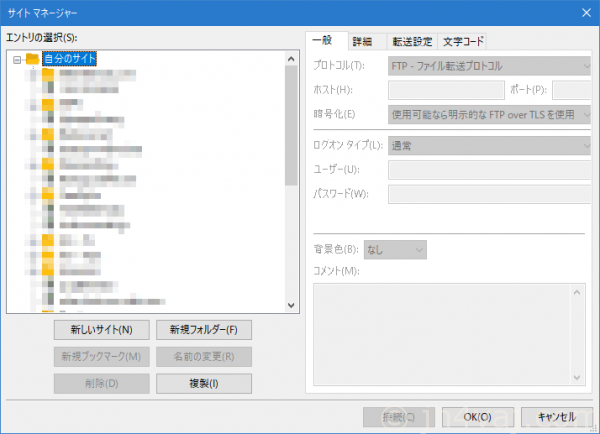Focus the ユーザー text field
This screenshot has height=434, width=600.
click(x=489, y=169)
